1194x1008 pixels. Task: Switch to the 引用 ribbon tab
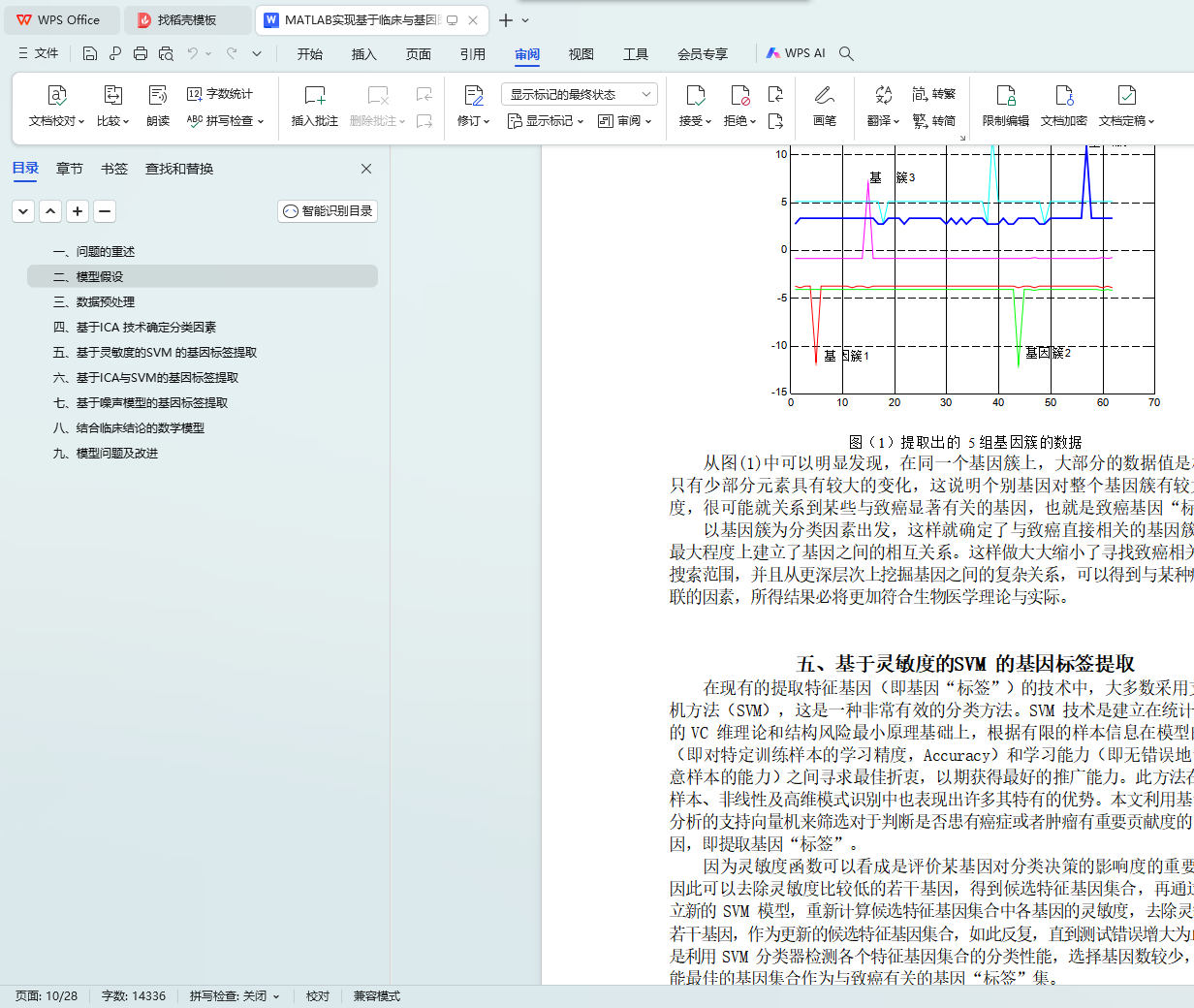(473, 54)
